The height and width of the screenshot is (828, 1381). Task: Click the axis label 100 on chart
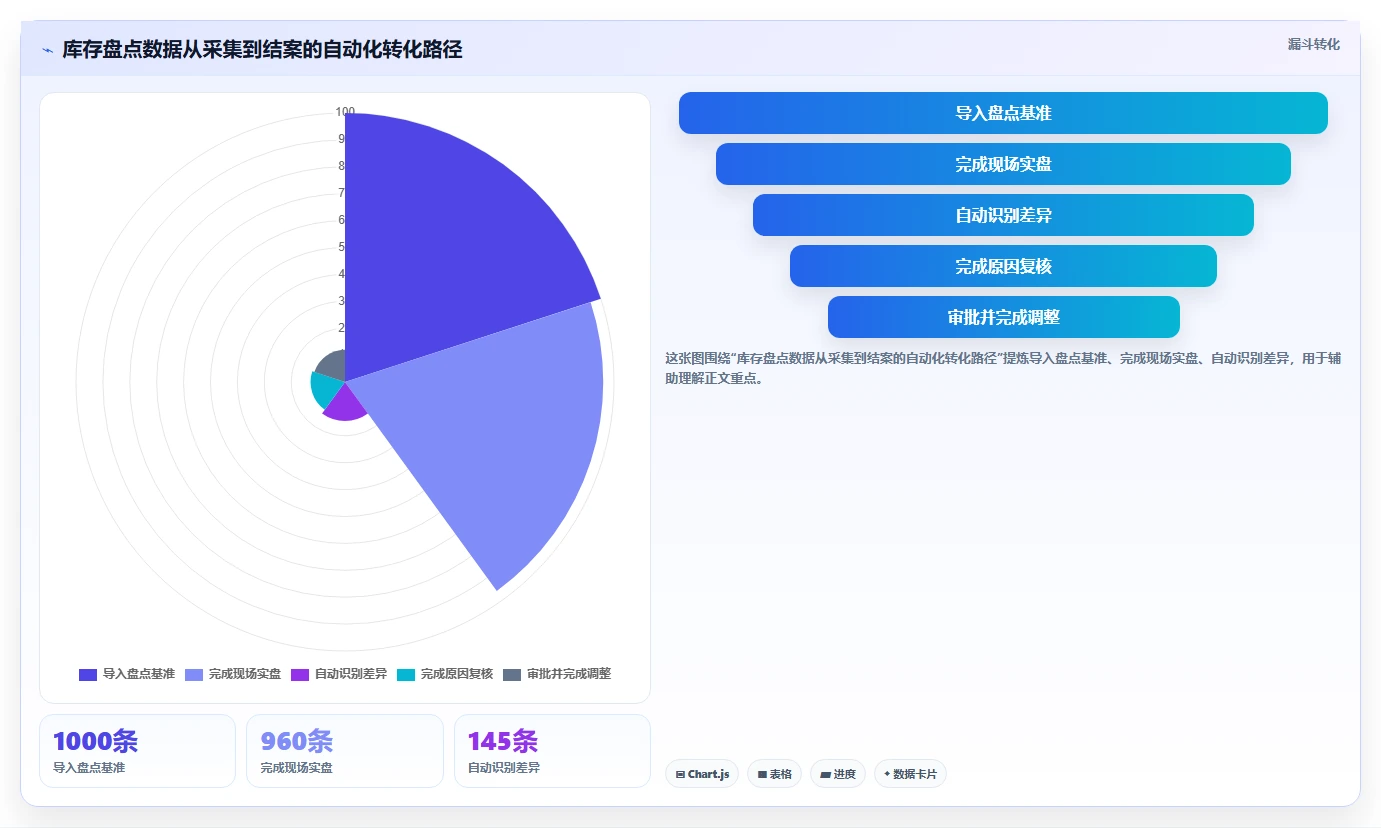click(x=345, y=112)
